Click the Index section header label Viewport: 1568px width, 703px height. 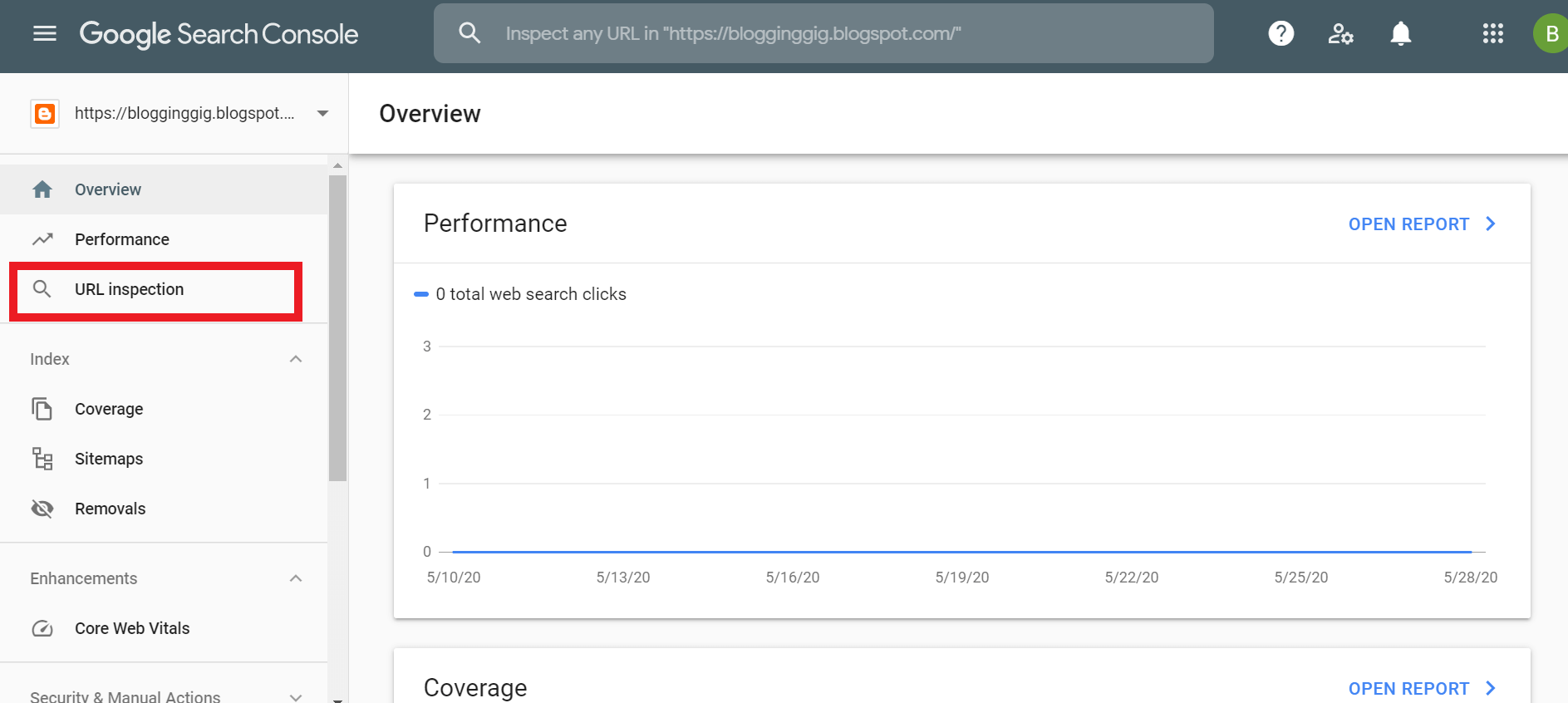point(50,359)
